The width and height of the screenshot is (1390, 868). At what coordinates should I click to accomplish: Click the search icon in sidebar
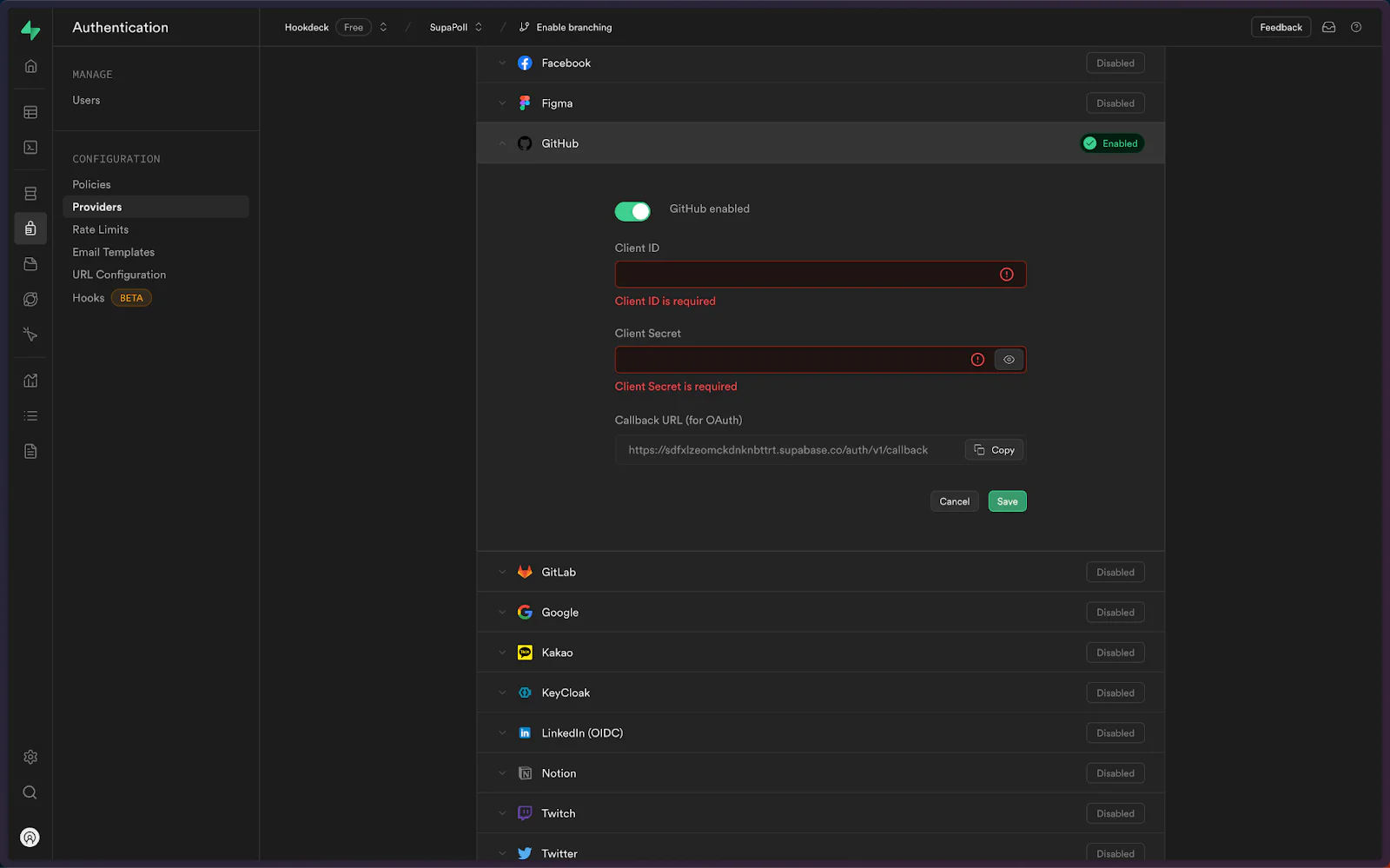(30, 792)
